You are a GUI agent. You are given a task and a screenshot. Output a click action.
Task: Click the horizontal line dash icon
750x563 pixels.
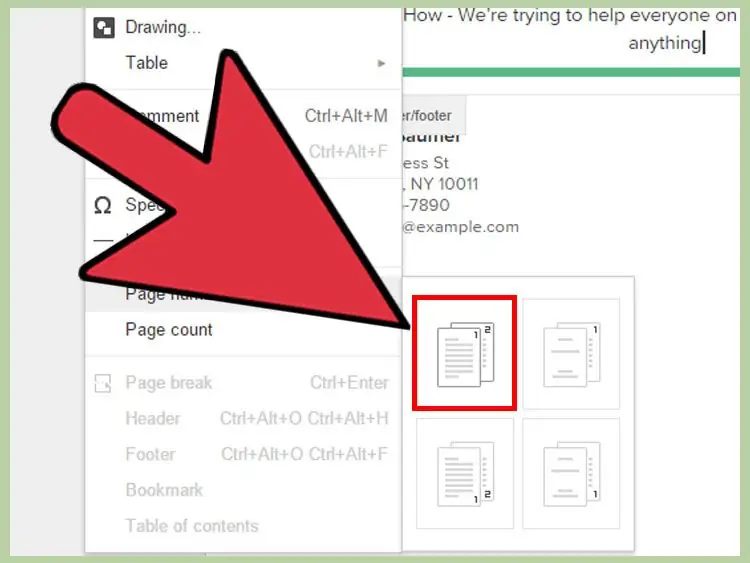[x=102, y=240]
